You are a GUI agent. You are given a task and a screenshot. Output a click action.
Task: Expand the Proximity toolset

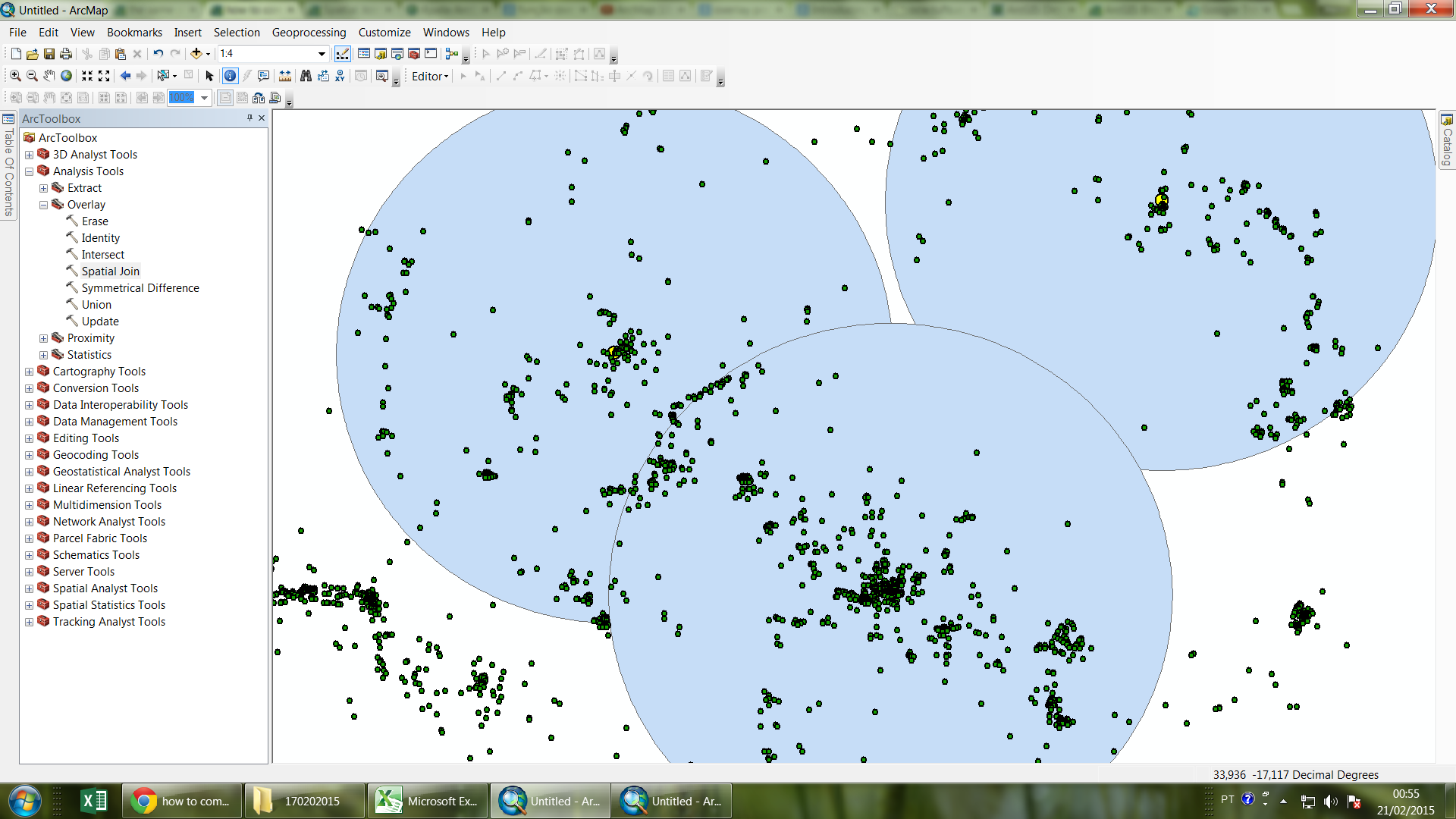click(43, 338)
